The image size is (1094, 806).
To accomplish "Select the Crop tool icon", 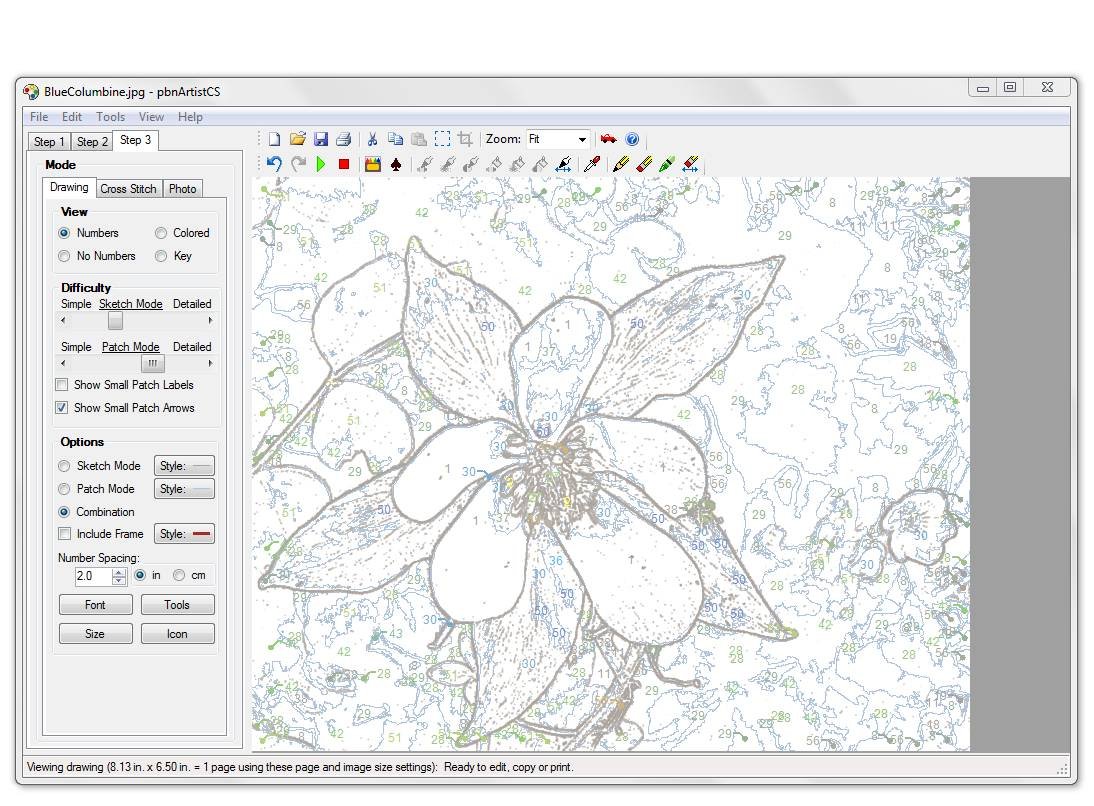I will coord(465,139).
